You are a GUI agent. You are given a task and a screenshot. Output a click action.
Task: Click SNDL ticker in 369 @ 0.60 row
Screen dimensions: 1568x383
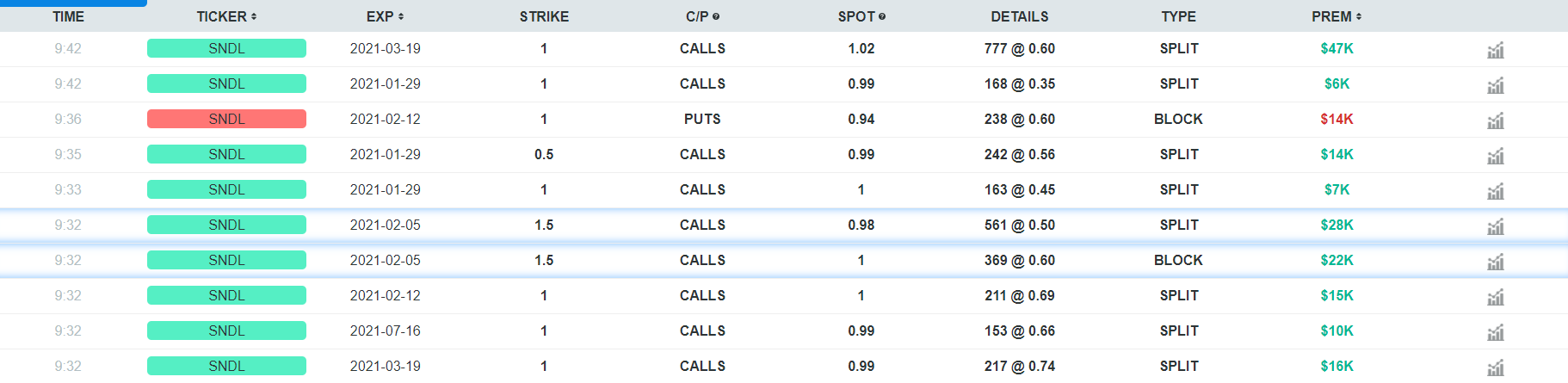226,260
